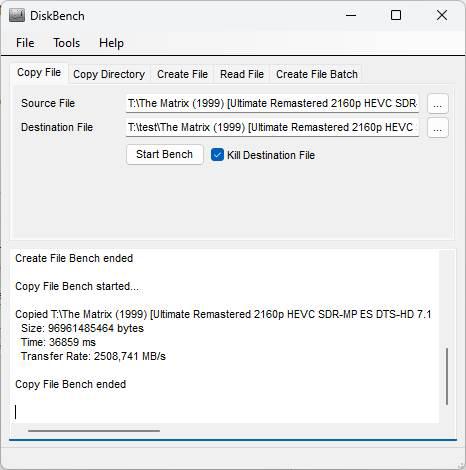Image resolution: width=466 pixels, height=470 pixels.
Task: Browse for source file with ellipsis button
Action: (x=438, y=104)
